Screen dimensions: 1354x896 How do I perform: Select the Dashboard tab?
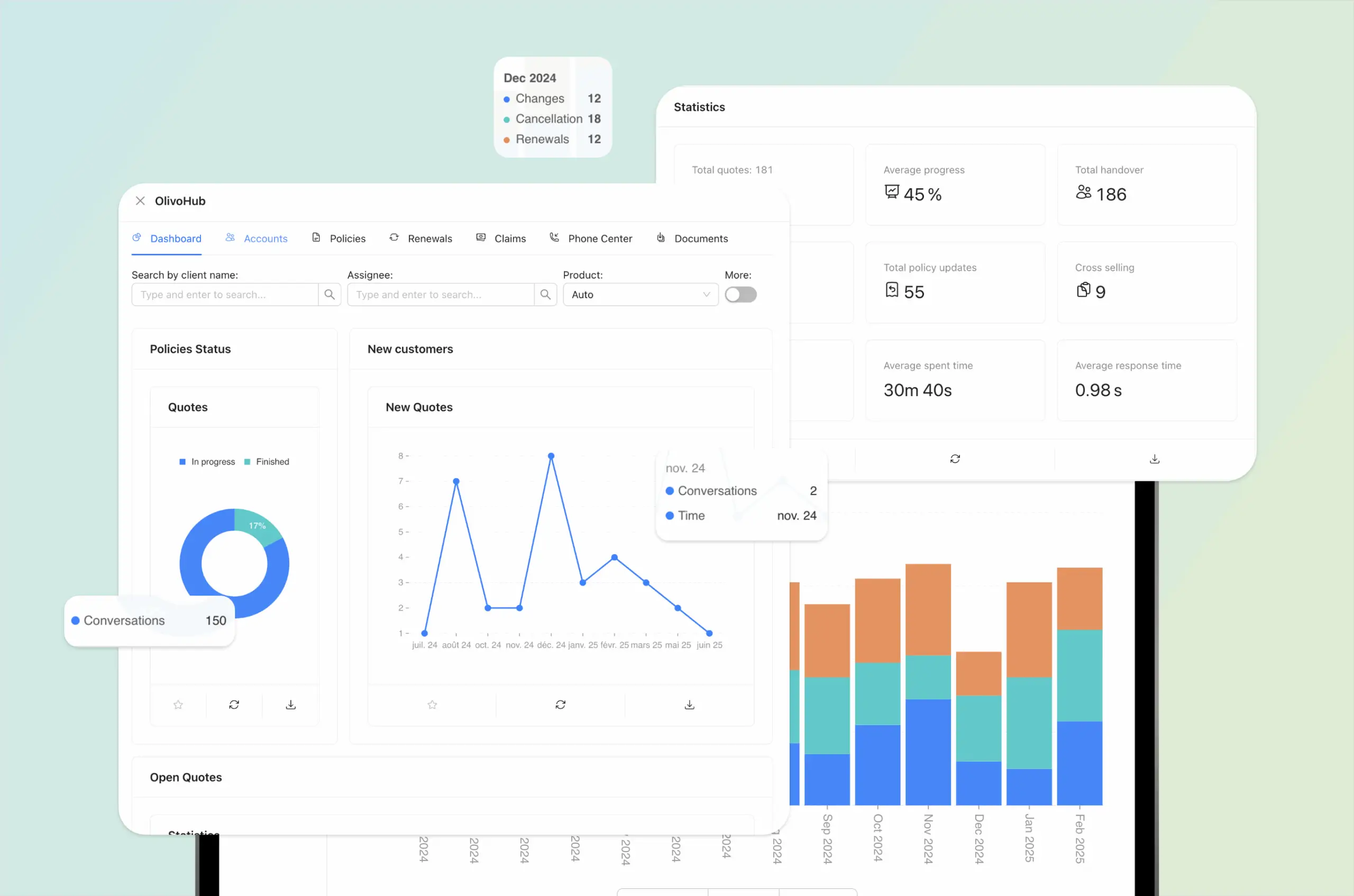[x=175, y=237]
